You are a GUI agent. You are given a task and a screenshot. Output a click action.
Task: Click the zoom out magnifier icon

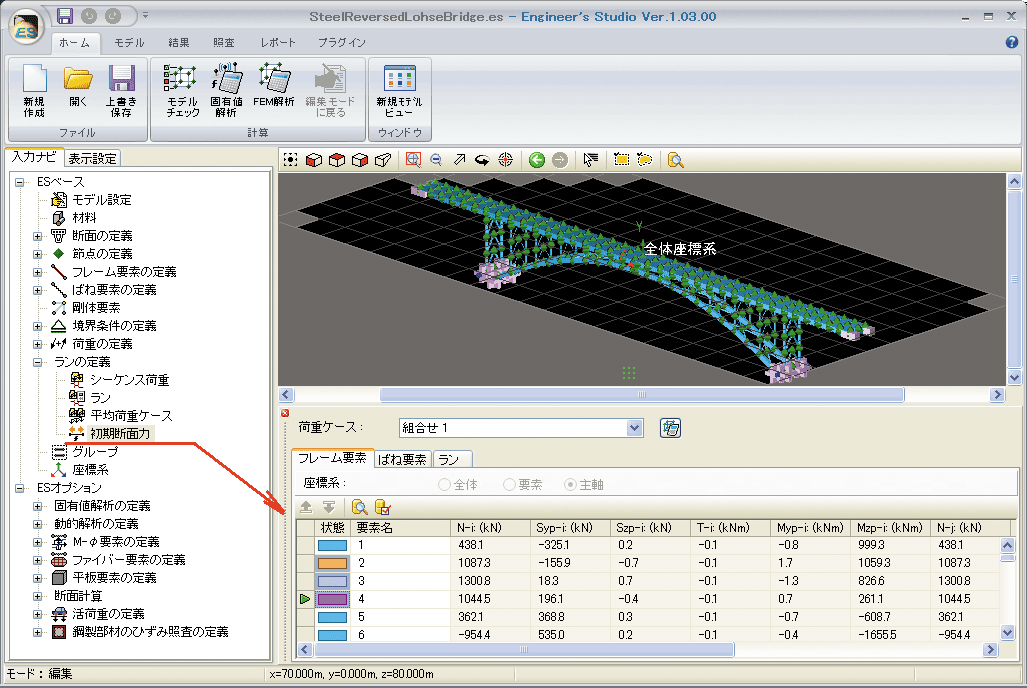tap(436, 160)
